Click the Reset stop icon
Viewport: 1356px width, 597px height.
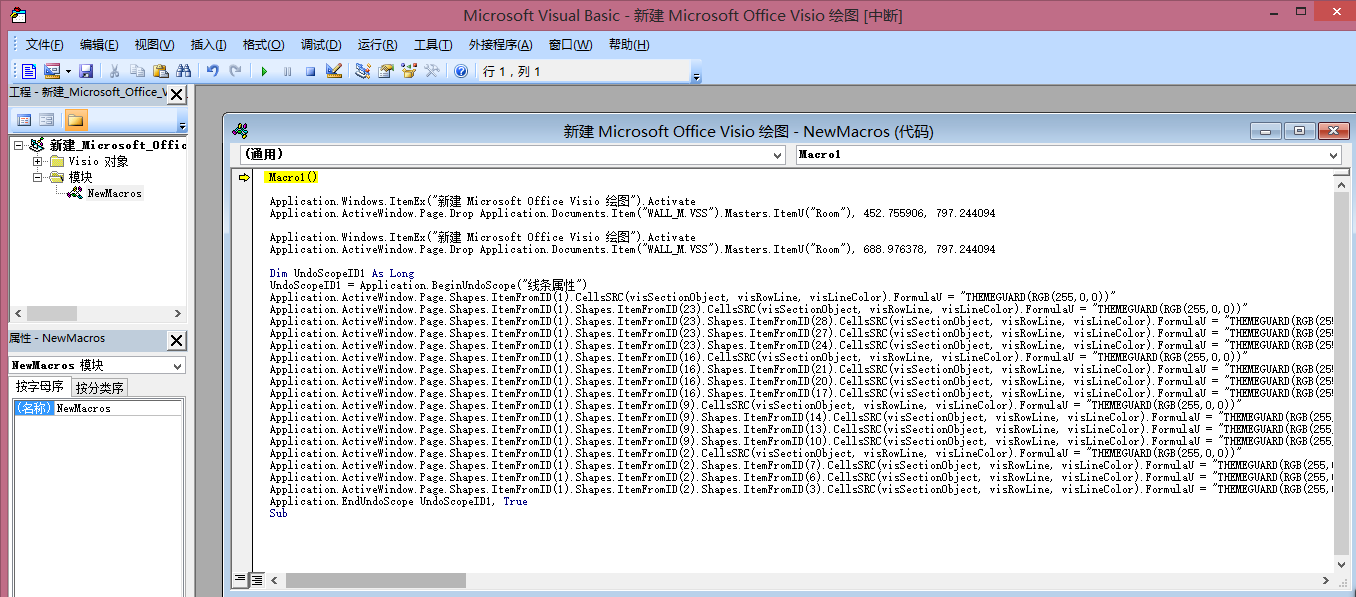pos(310,71)
